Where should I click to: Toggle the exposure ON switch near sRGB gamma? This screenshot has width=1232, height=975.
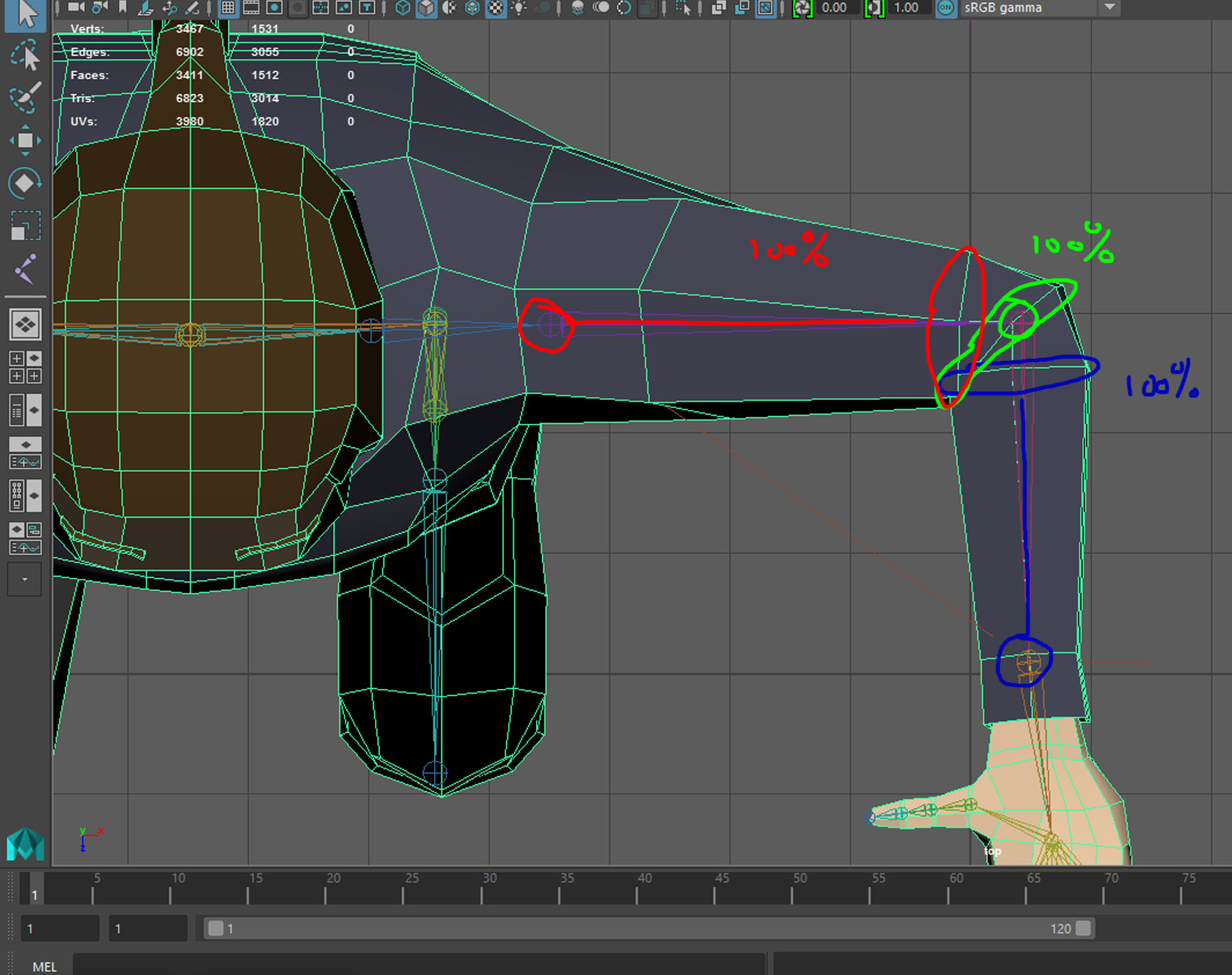(947, 8)
